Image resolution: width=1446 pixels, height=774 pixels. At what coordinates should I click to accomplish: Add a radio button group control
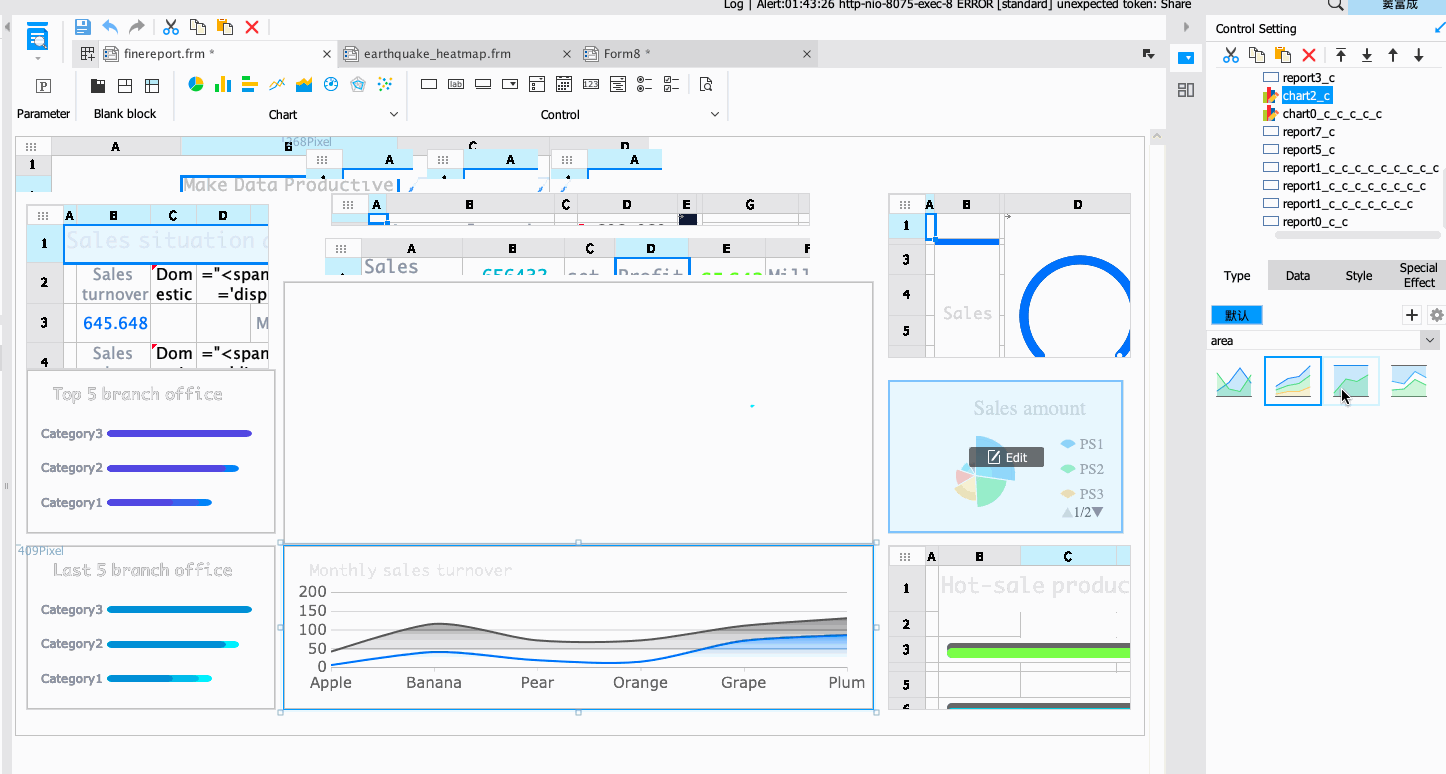tap(645, 84)
